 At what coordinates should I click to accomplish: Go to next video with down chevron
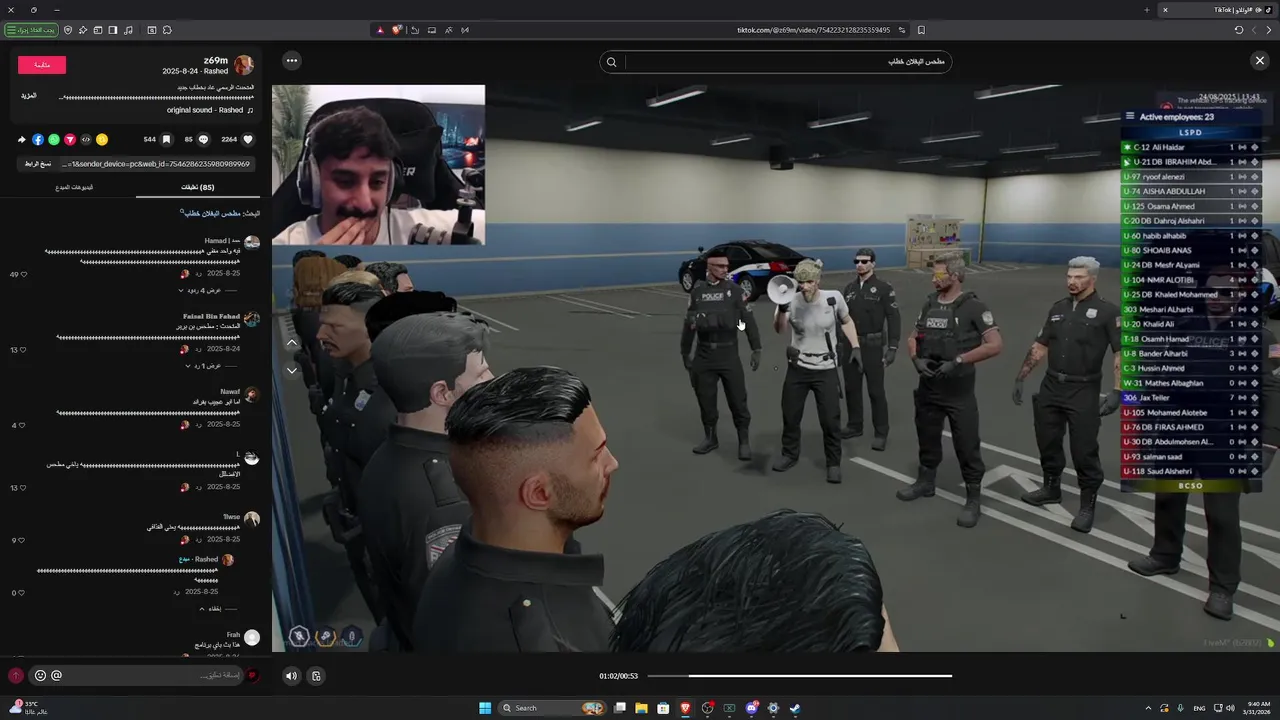pyautogui.click(x=292, y=370)
